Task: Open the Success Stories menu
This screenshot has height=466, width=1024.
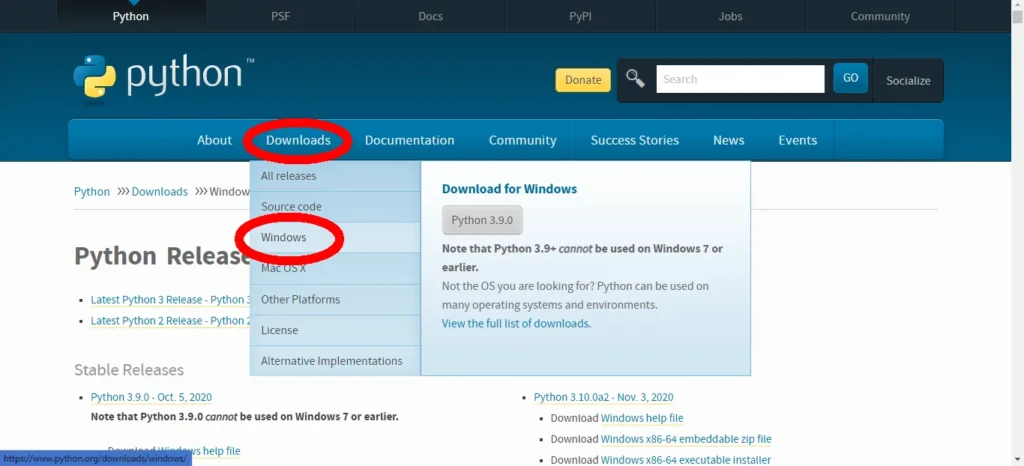Action: 635,140
